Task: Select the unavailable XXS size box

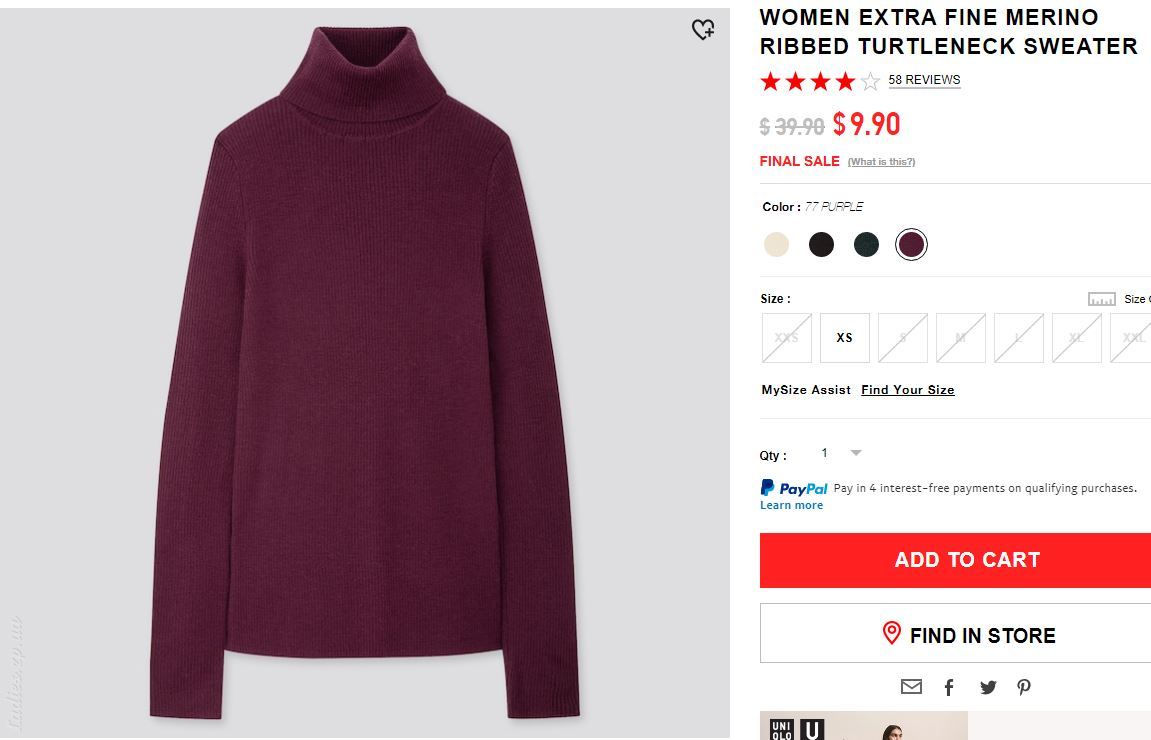Action: pyautogui.click(x=787, y=338)
